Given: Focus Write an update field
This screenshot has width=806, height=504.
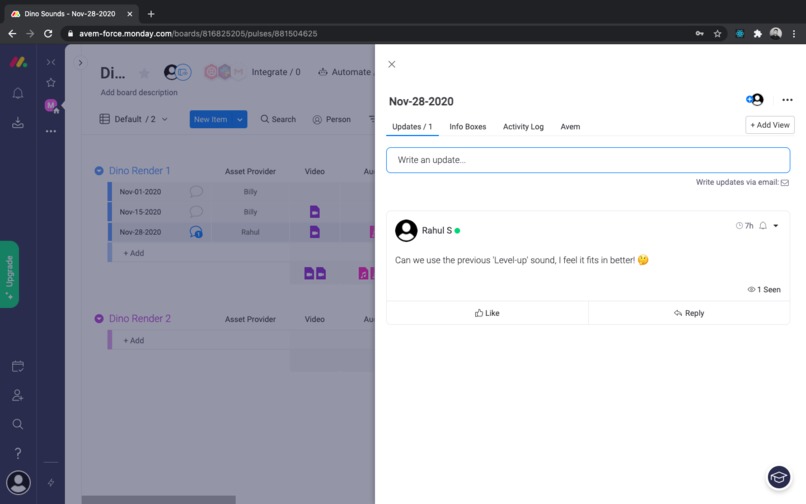Looking at the screenshot, I should [x=588, y=160].
